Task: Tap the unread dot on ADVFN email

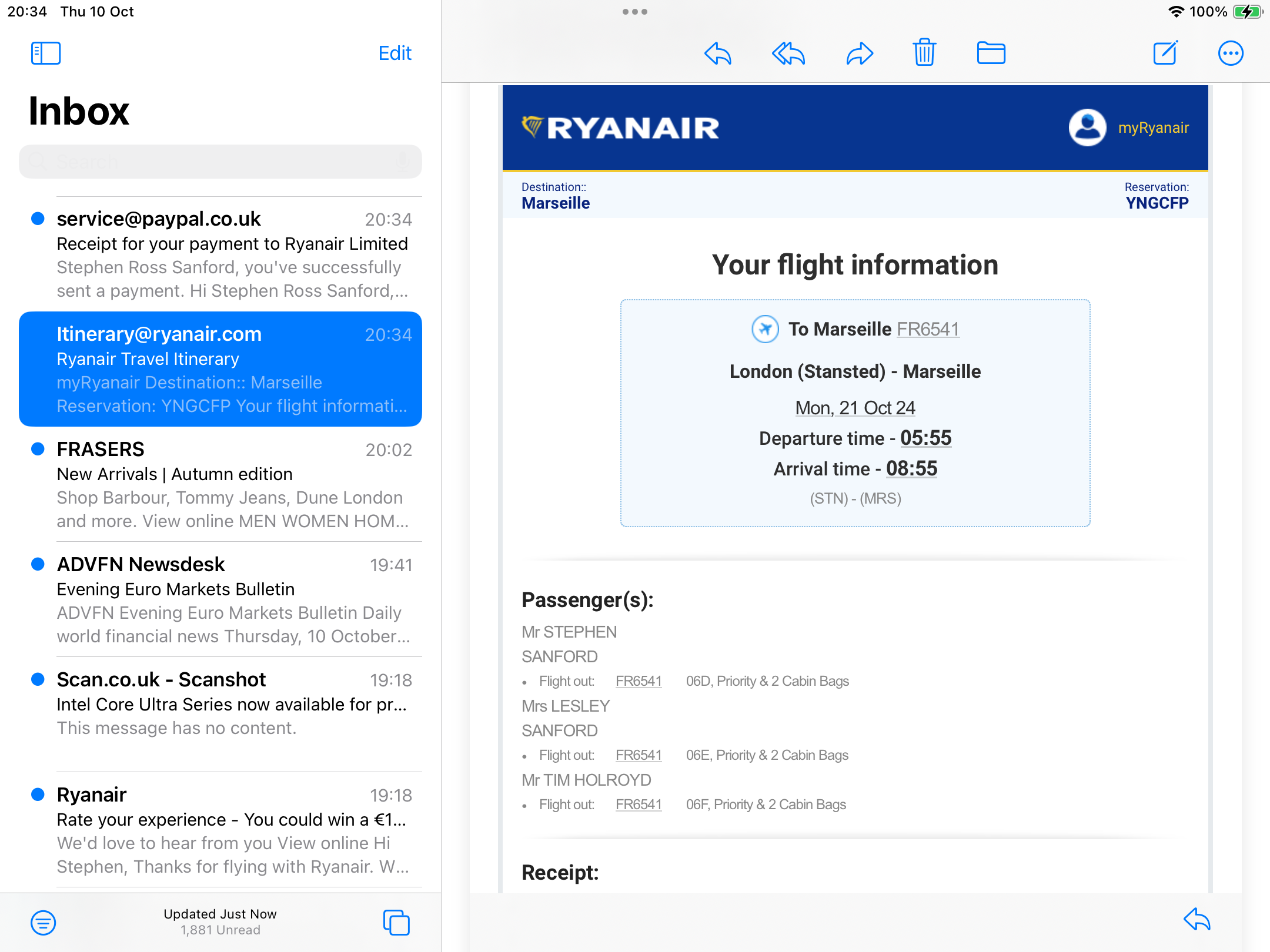Action: click(38, 564)
